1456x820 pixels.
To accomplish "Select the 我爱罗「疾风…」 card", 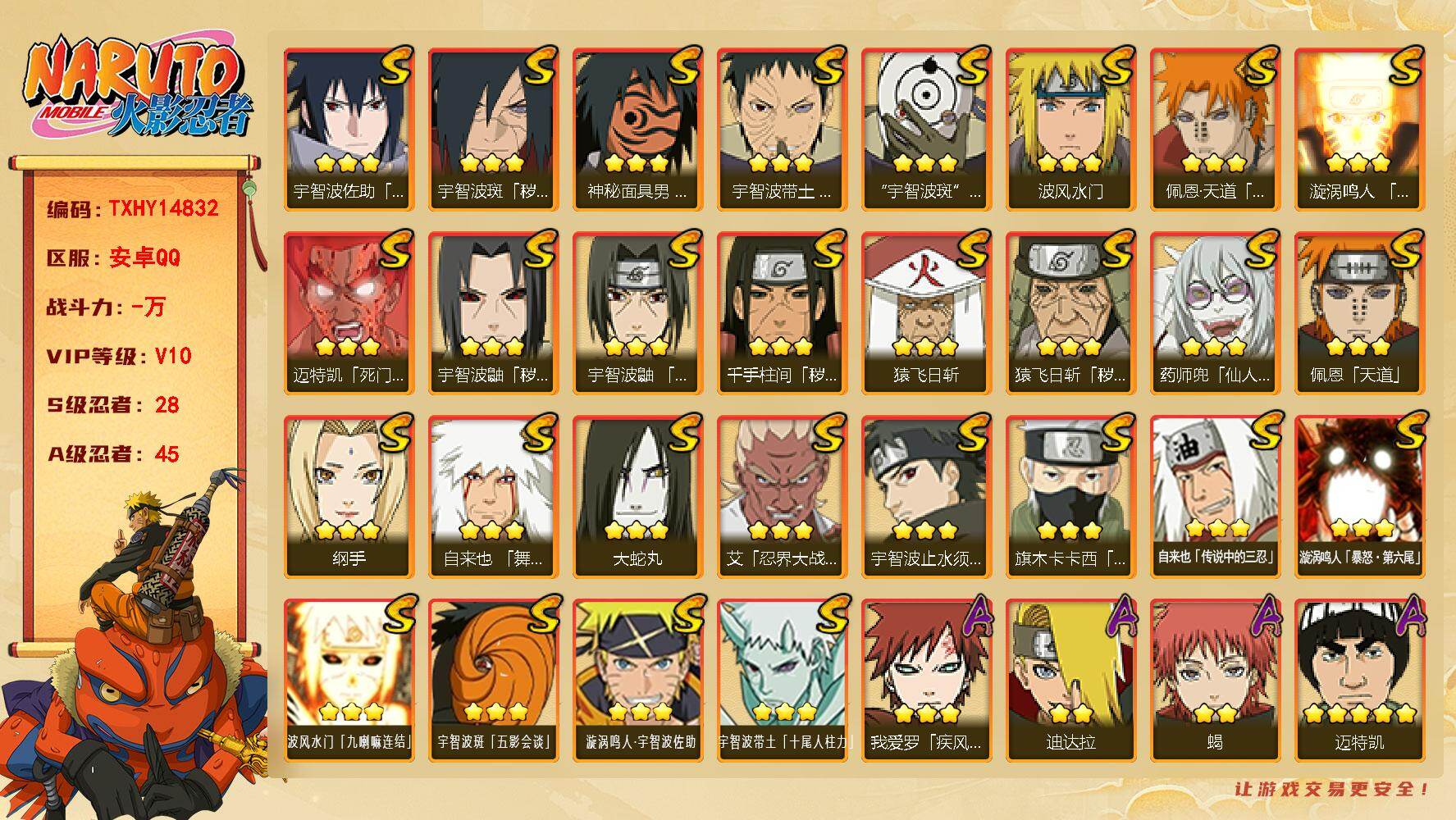I will (926, 681).
